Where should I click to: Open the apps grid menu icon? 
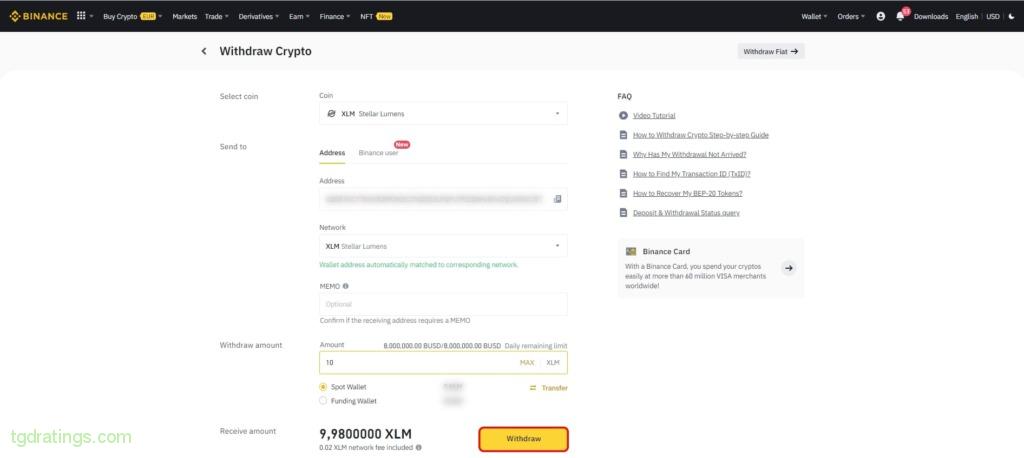pyautogui.click(x=81, y=16)
